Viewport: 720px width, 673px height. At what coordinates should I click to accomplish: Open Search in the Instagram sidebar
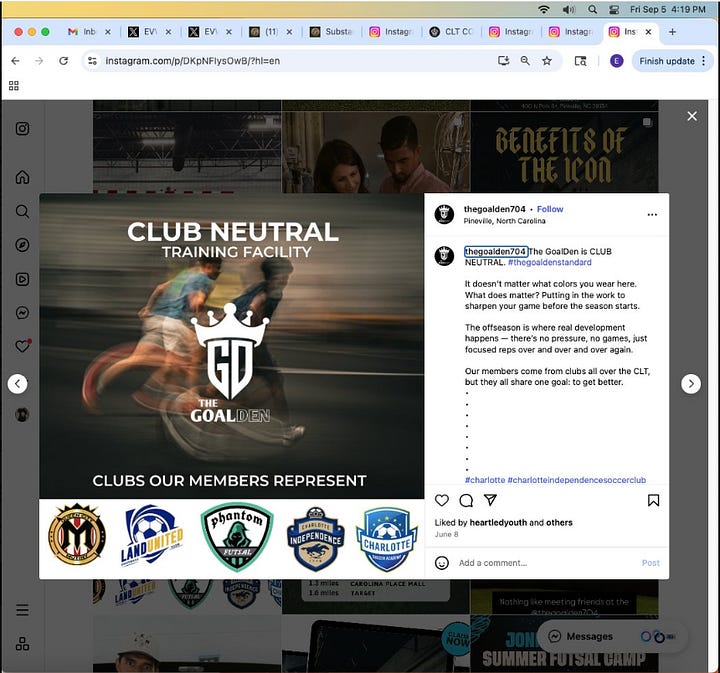coord(22,211)
